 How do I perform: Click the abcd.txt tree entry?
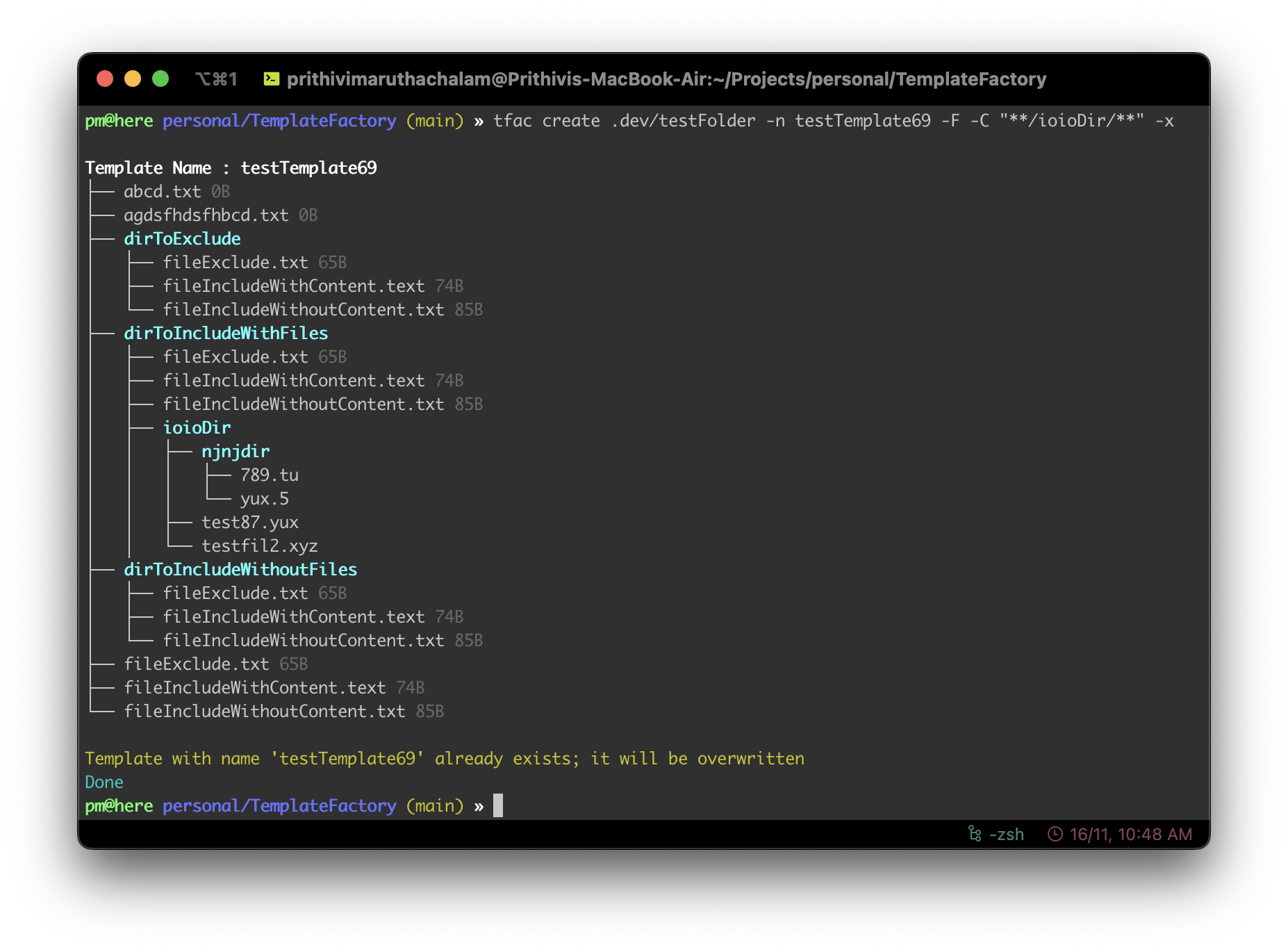click(176, 192)
